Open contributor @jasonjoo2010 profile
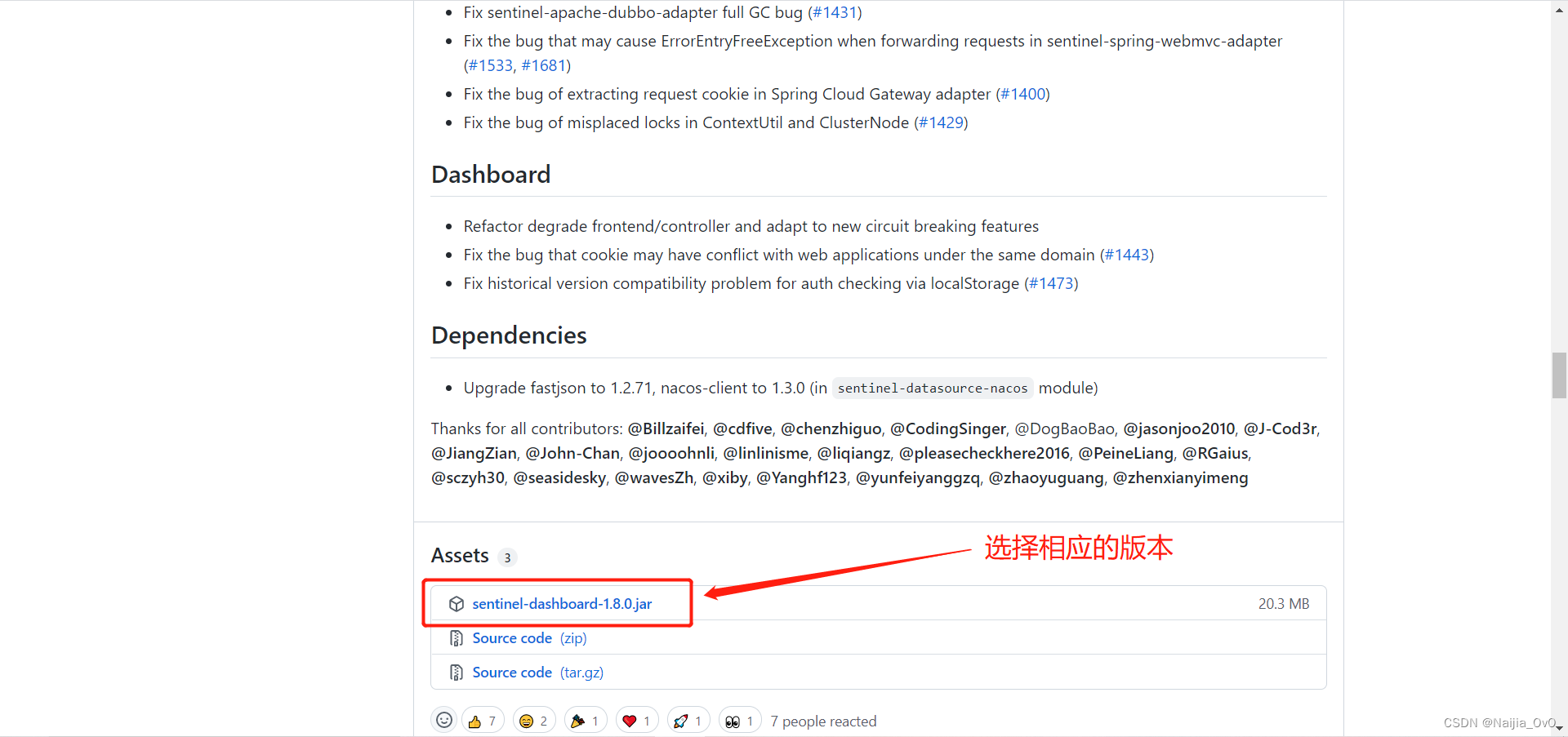Viewport: 1568px width, 737px height. coord(1179,428)
